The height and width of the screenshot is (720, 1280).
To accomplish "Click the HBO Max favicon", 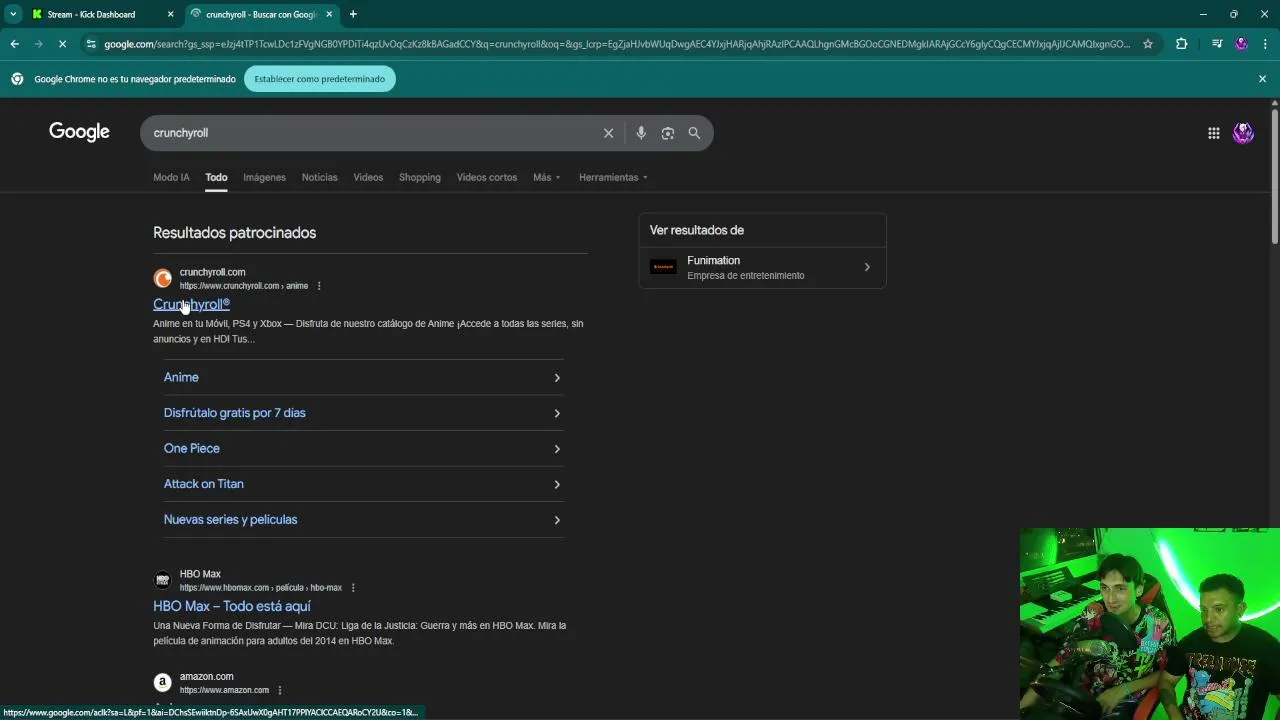I will point(162,580).
